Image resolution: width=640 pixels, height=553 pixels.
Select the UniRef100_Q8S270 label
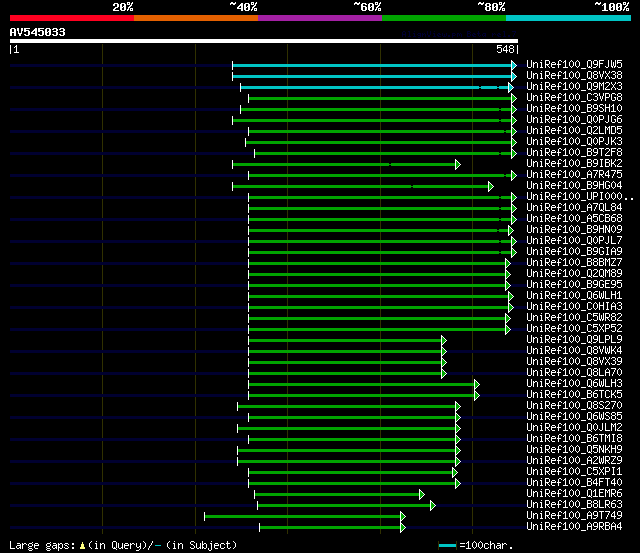pyautogui.click(x=574, y=406)
